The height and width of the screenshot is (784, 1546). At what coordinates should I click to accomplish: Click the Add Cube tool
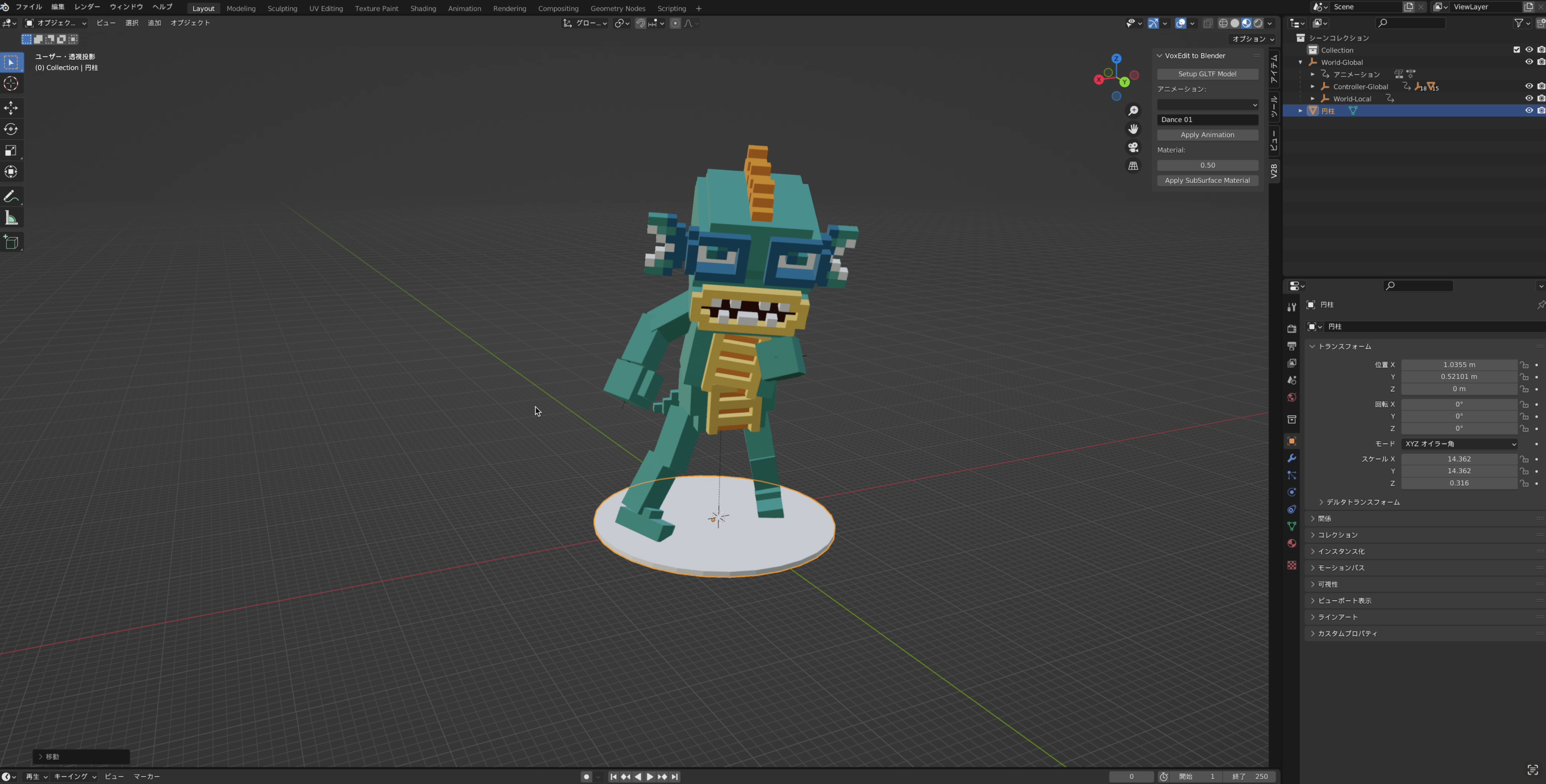[11, 242]
